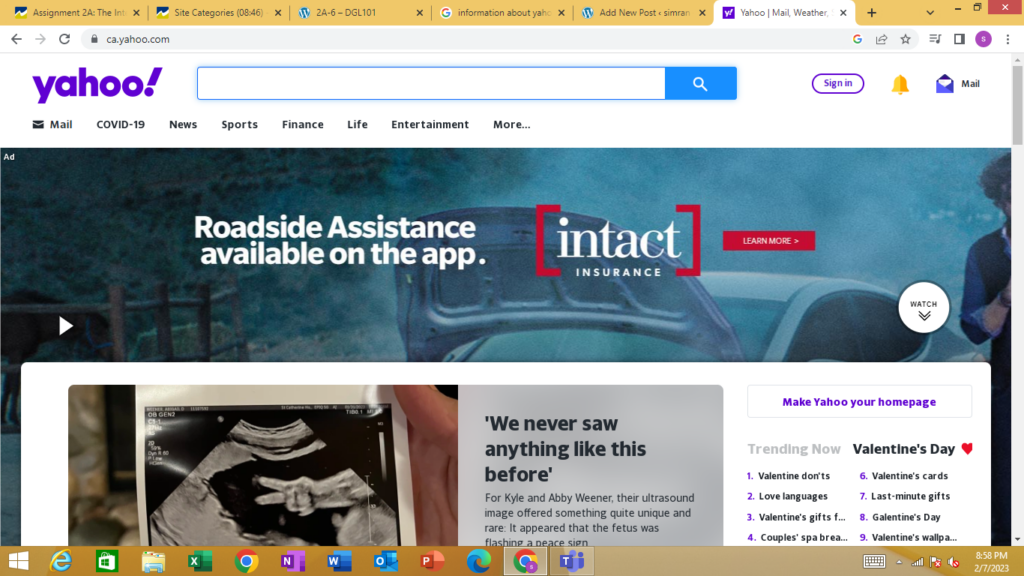Click the Sign in button
Screen dimensions: 1024x576
837,84
